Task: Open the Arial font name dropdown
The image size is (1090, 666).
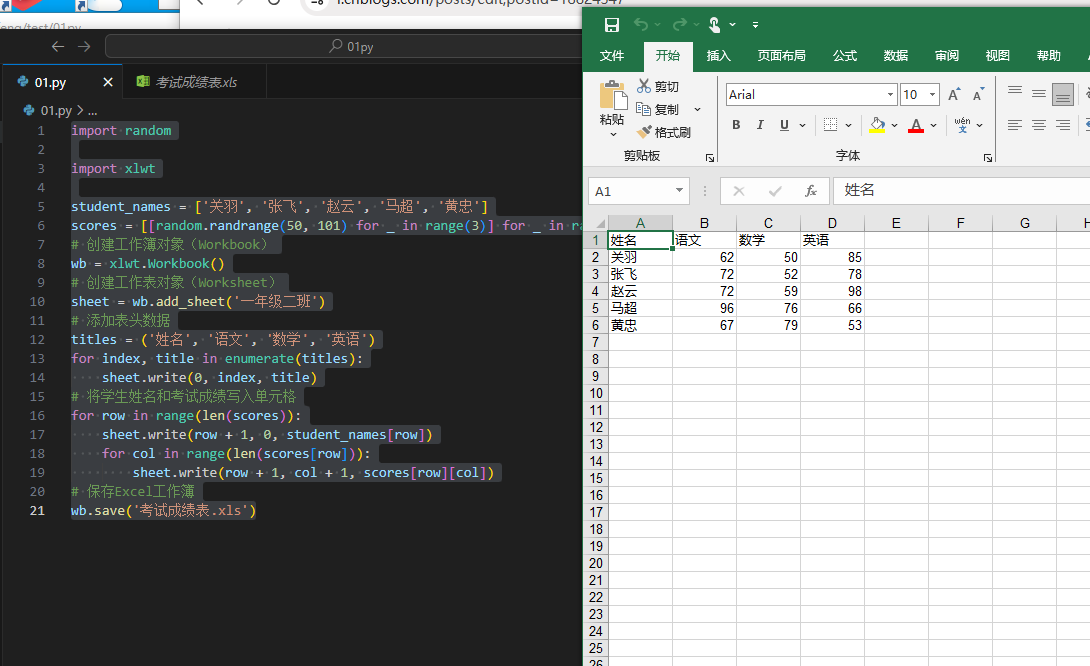Action: (890, 95)
